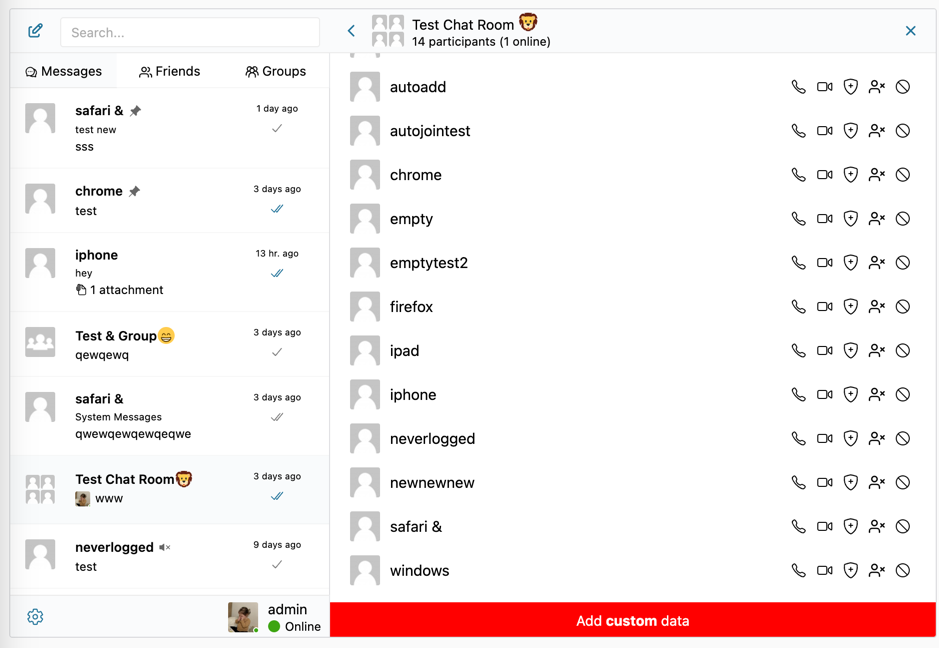939x648 pixels.
Task: Remove iphone from the chat room
Action: click(x=876, y=394)
